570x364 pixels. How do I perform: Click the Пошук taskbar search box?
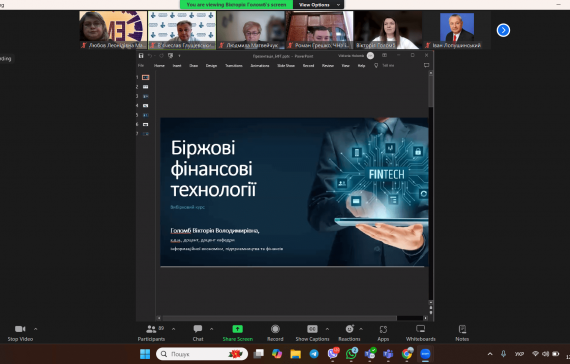click(x=202, y=354)
